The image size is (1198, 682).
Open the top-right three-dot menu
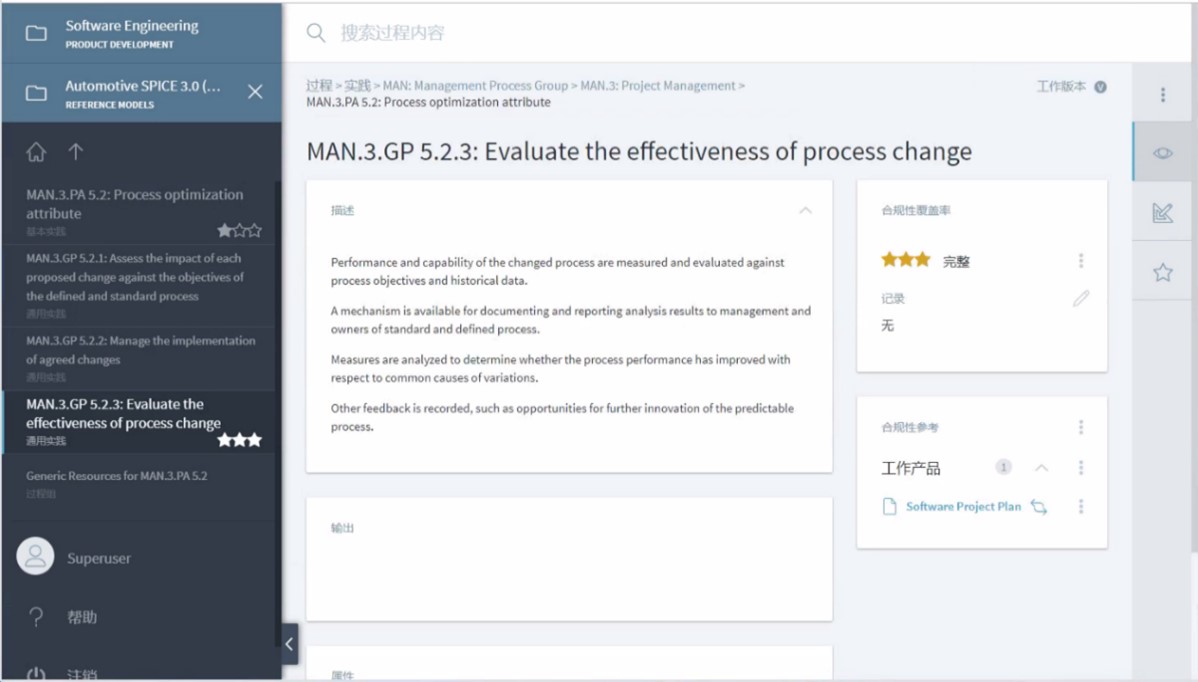coord(1163,94)
